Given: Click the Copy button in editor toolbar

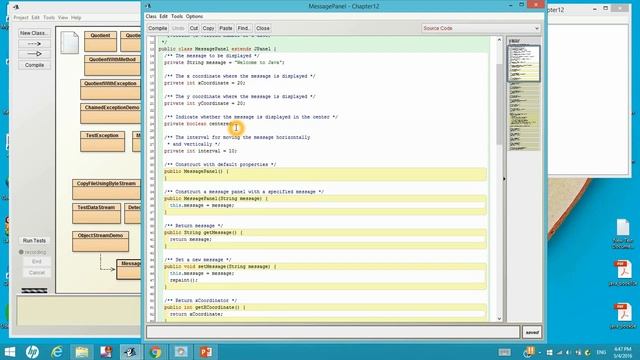Looking at the screenshot, I should (x=208, y=28).
